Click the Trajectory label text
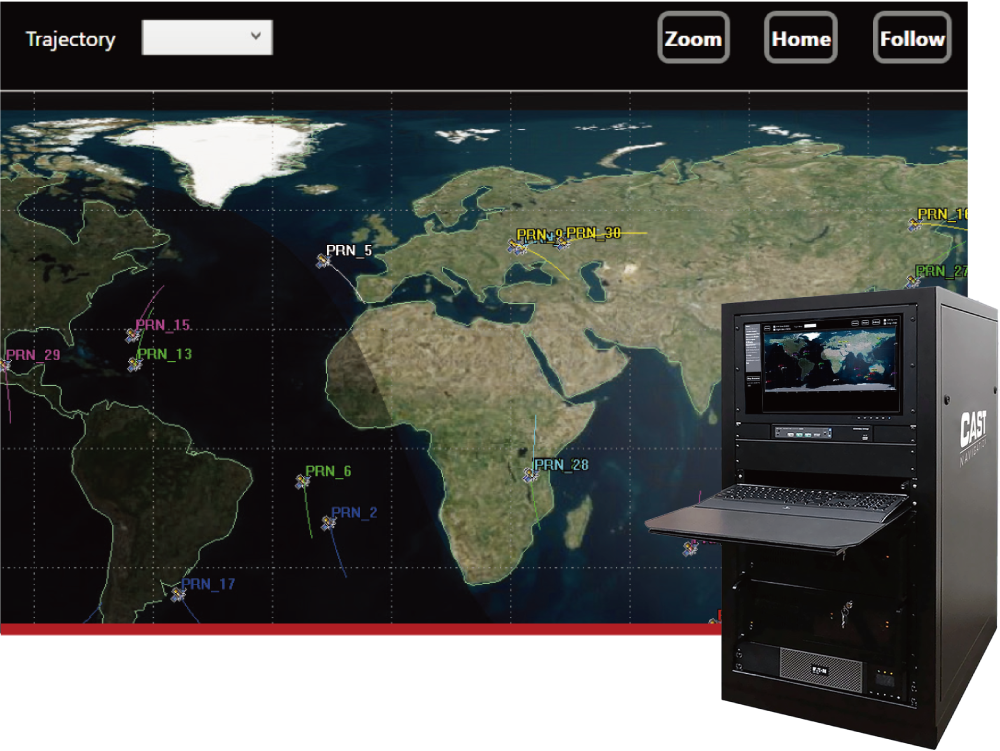This screenshot has width=1000, height=751. (x=70, y=40)
